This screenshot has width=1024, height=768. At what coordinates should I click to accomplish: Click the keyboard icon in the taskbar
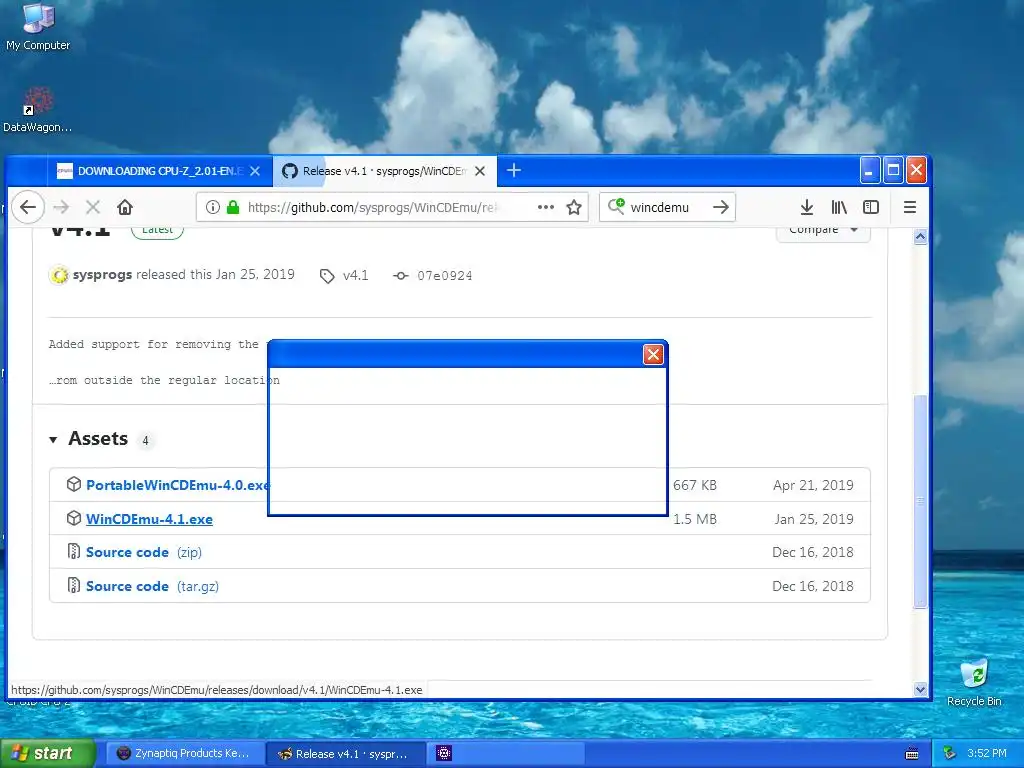(912, 754)
